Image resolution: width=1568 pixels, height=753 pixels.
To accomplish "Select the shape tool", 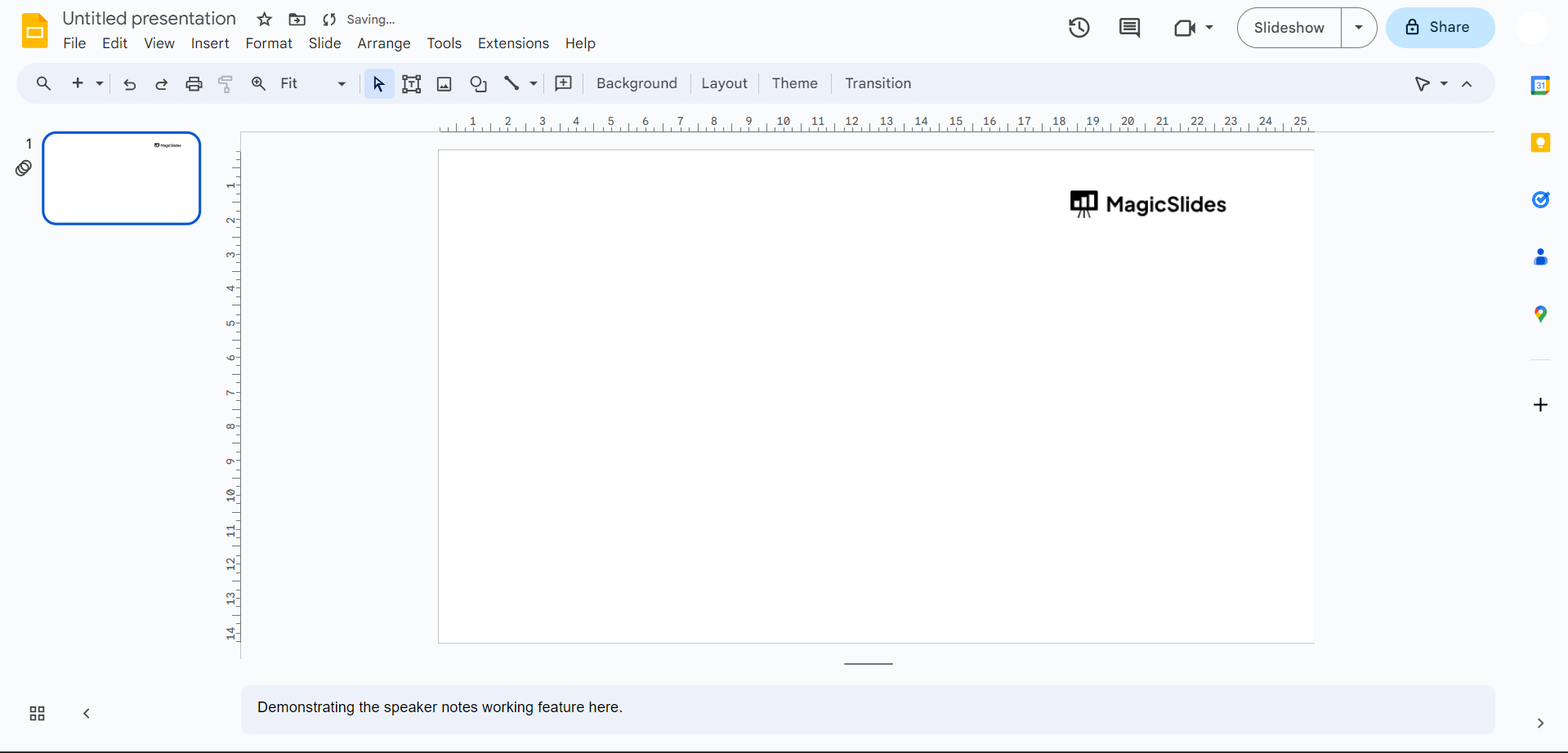I will click(478, 83).
